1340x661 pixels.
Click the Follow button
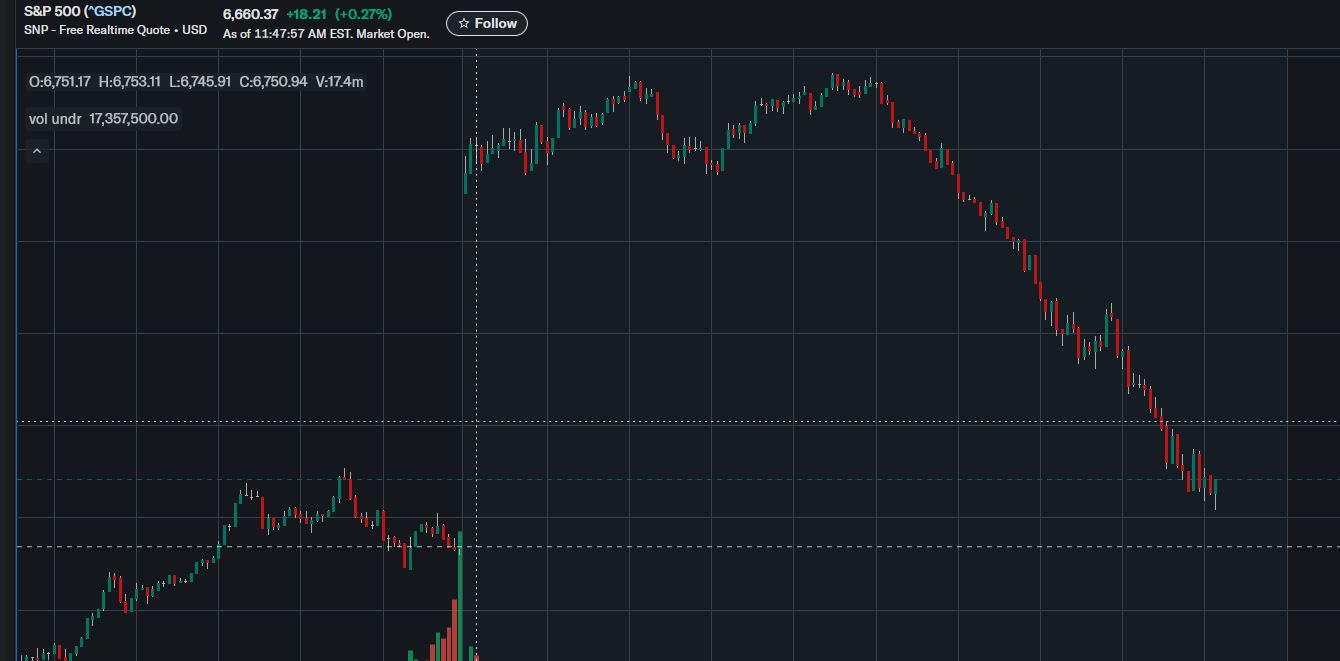pyautogui.click(x=487, y=23)
